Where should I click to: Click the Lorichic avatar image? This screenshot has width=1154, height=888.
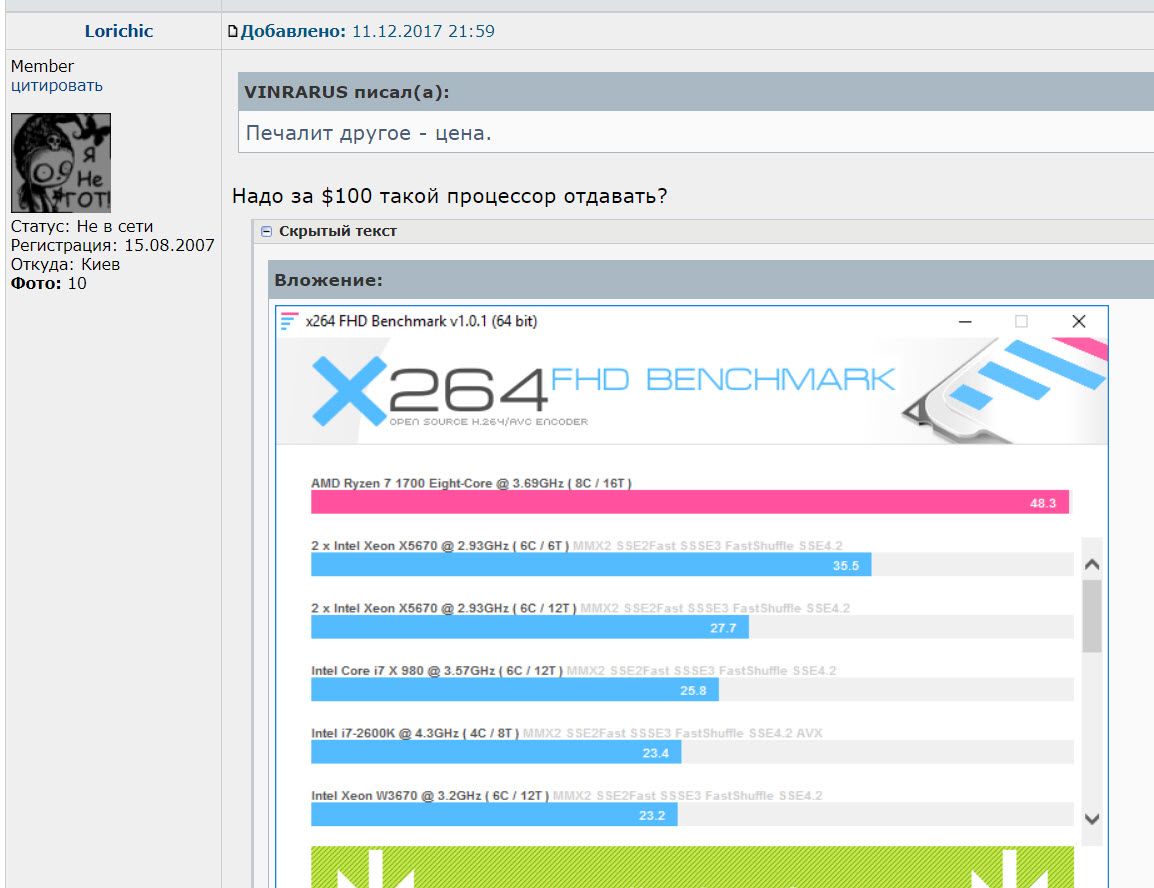point(61,163)
